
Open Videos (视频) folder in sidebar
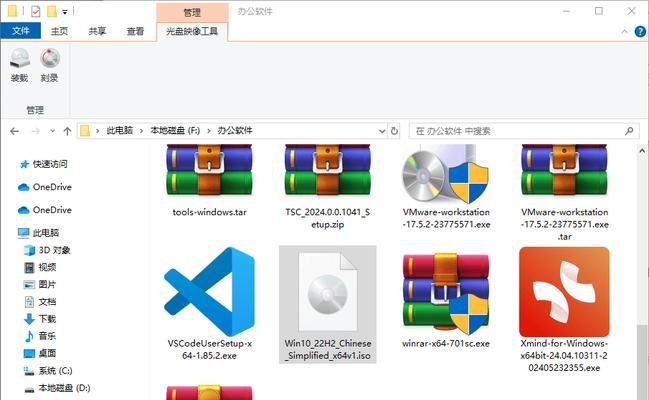click(40, 267)
